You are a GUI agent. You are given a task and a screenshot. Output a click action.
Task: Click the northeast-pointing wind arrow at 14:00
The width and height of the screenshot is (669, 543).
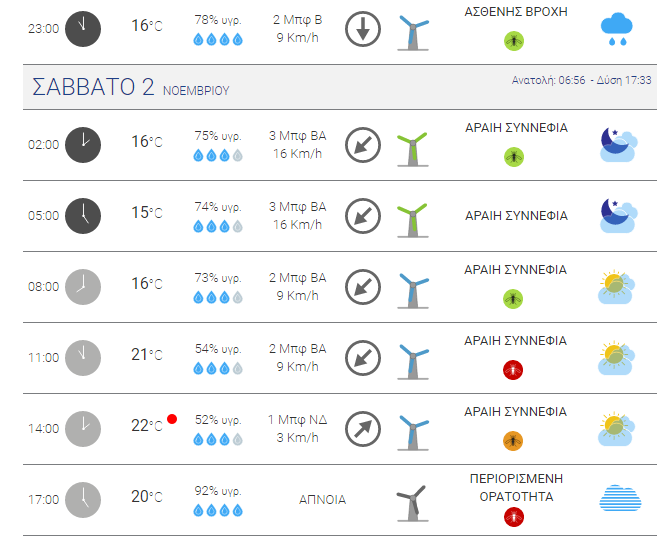(363, 429)
